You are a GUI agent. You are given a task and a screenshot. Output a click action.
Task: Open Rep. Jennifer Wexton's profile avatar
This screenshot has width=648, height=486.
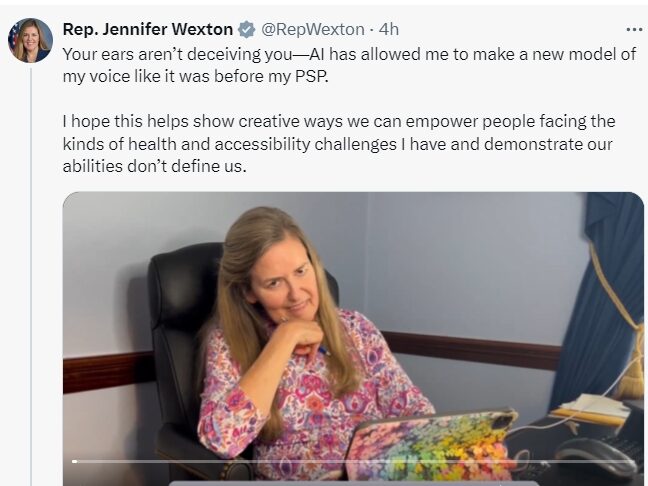coord(31,40)
